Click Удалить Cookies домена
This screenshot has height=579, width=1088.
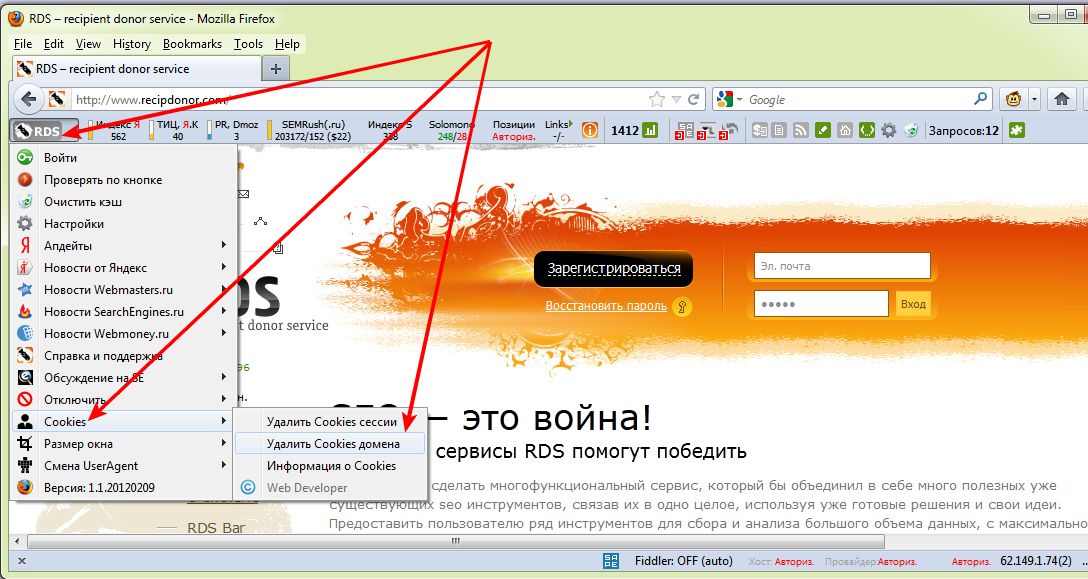[x=330, y=444]
